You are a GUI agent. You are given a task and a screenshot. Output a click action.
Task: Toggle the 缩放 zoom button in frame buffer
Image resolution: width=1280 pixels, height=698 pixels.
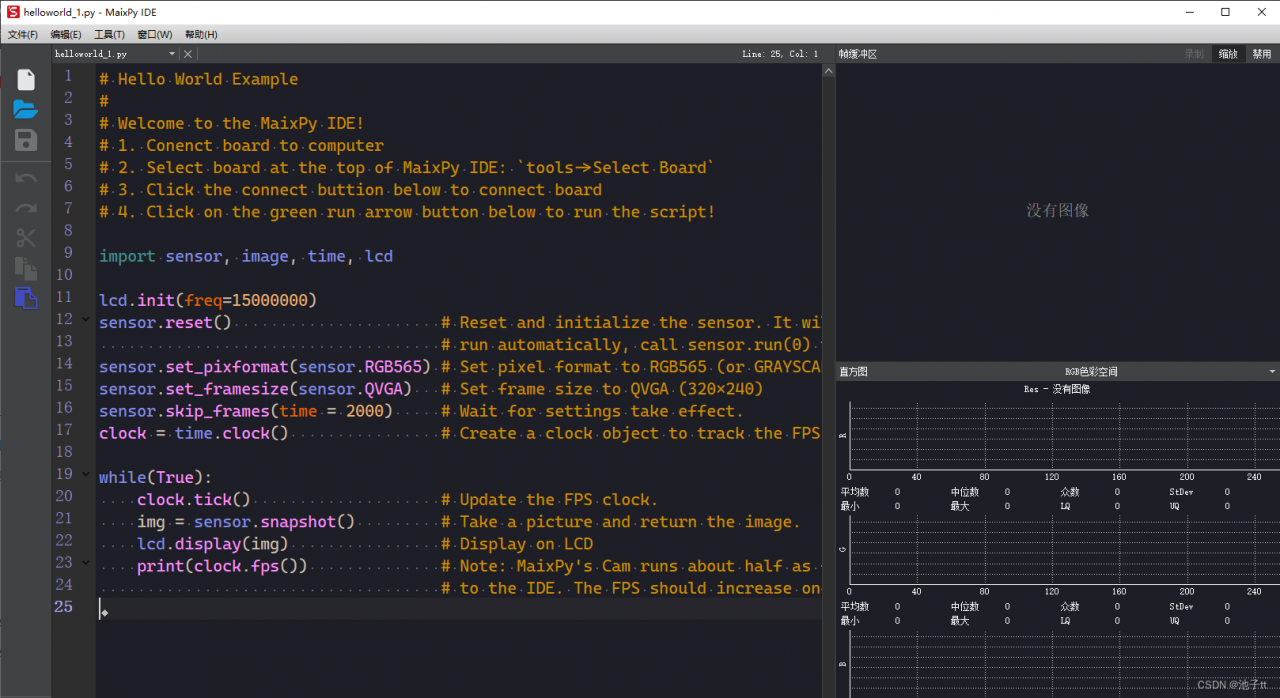pos(1228,54)
